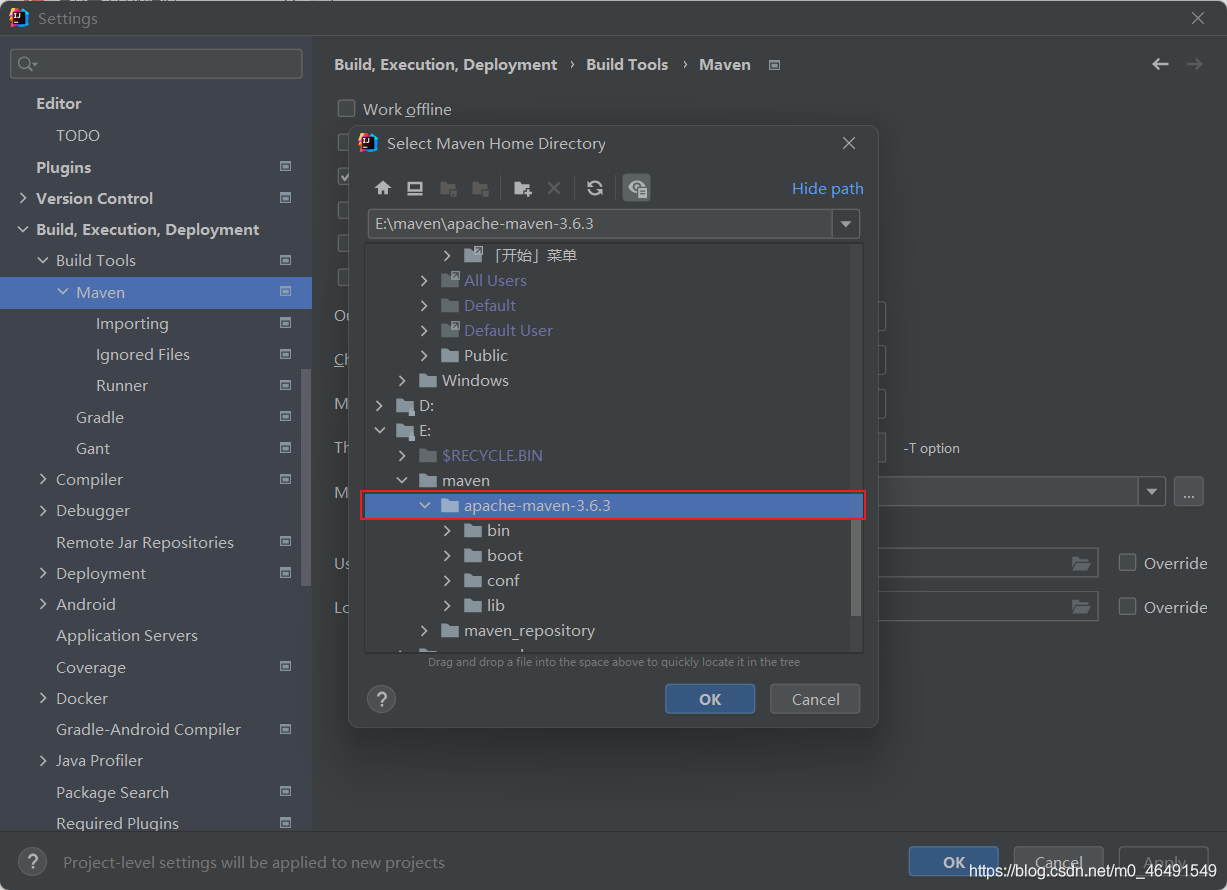Select the lib folder row
The image size is (1227, 890).
pyautogui.click(x=612, y=606)
